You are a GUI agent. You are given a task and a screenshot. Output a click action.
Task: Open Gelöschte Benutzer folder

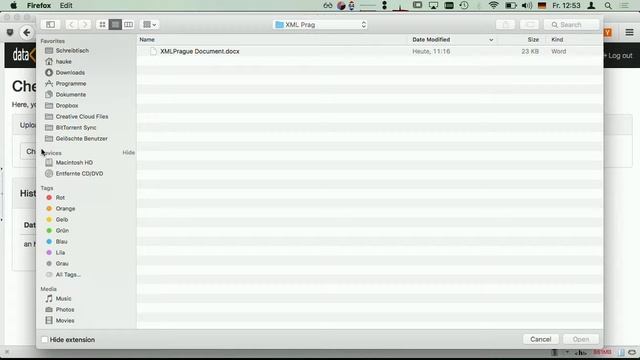pos(81,139)
